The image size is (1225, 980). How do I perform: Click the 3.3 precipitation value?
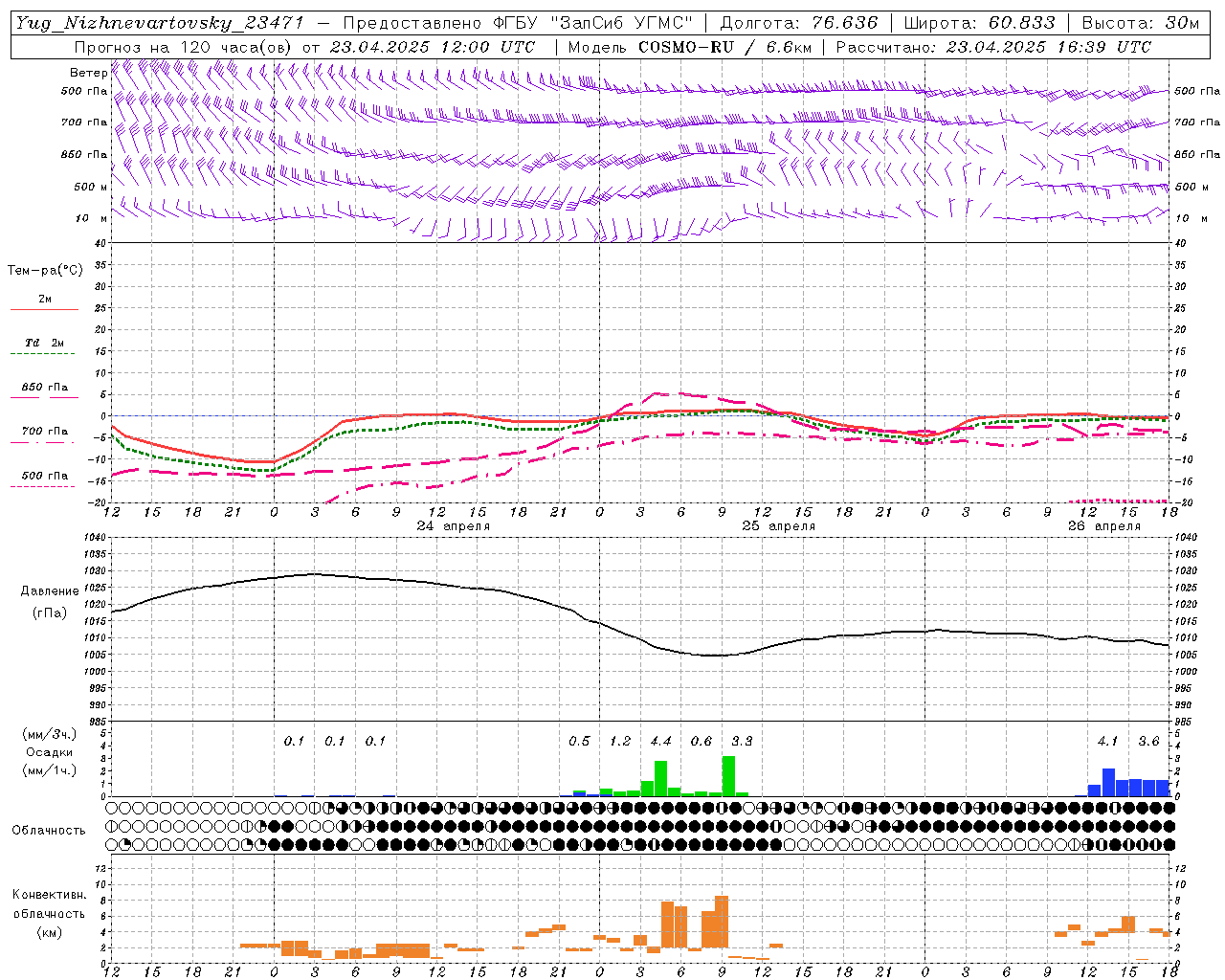[742, 742]
